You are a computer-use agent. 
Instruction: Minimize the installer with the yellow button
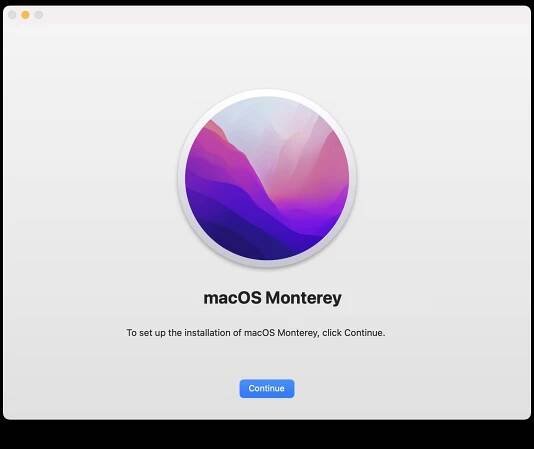tap(25, 15)
